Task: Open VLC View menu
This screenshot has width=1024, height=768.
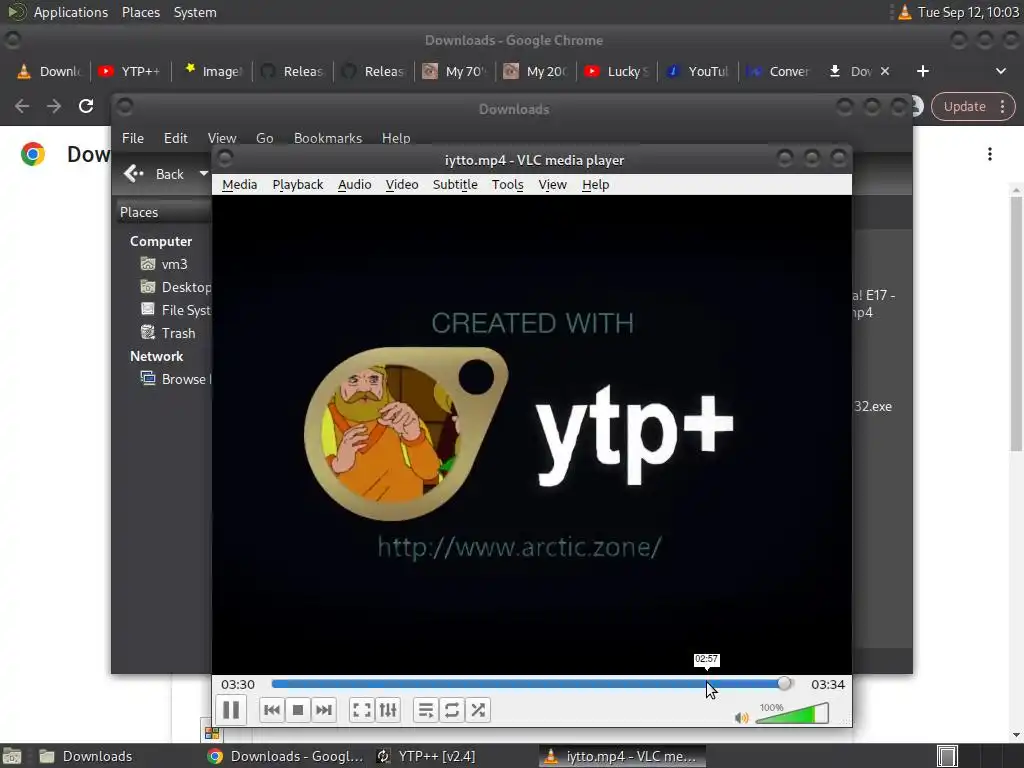Action: 552,185
